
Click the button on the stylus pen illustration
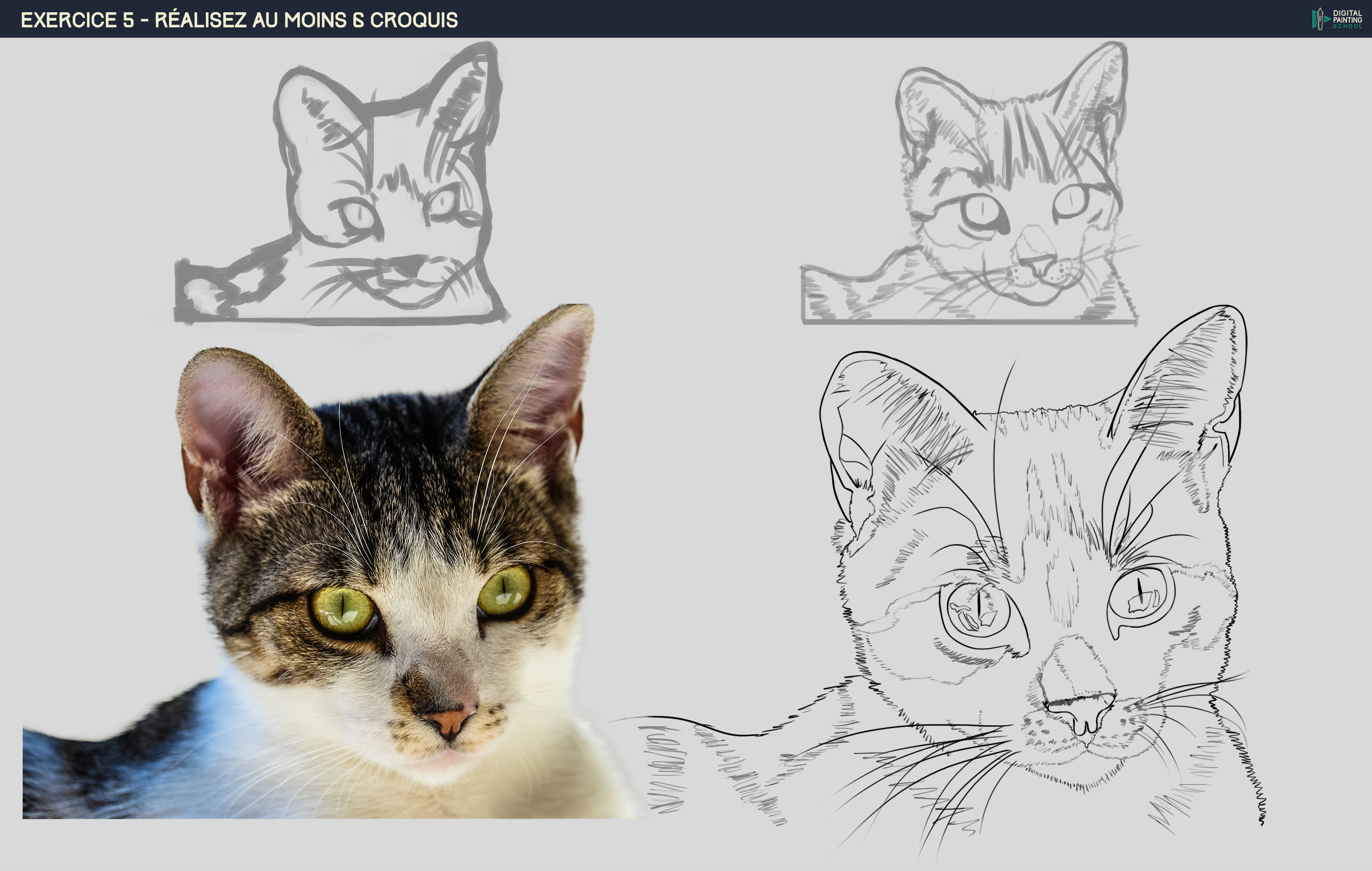point(1320,19)
